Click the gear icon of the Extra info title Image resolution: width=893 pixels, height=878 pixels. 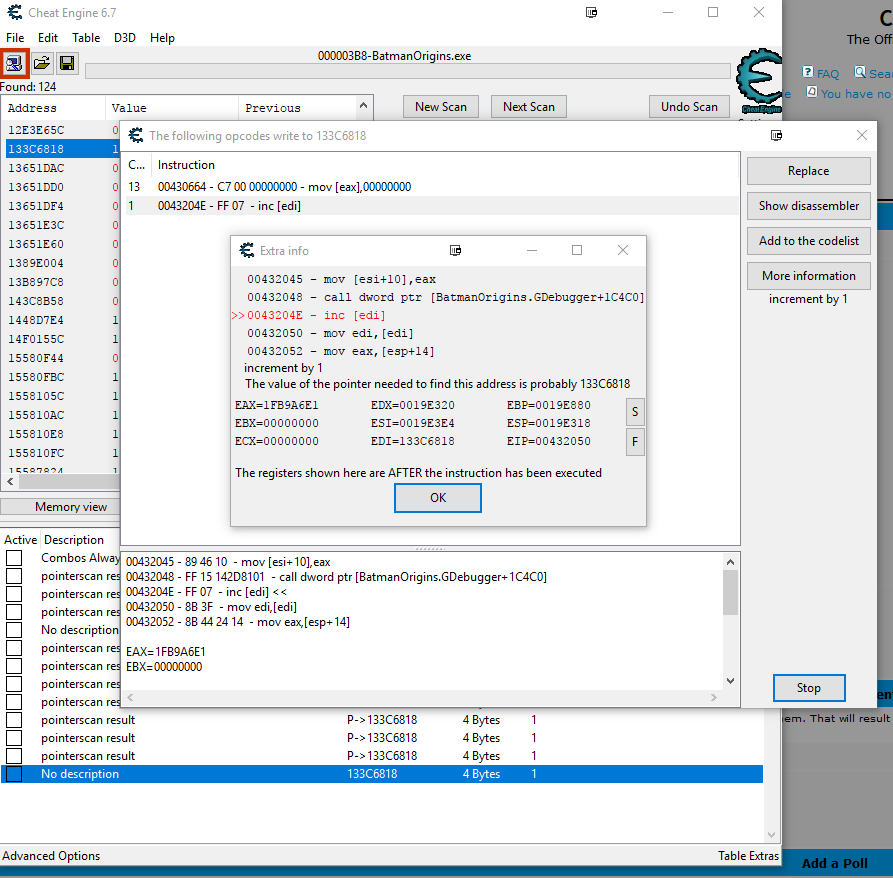(x=247, y=251)
